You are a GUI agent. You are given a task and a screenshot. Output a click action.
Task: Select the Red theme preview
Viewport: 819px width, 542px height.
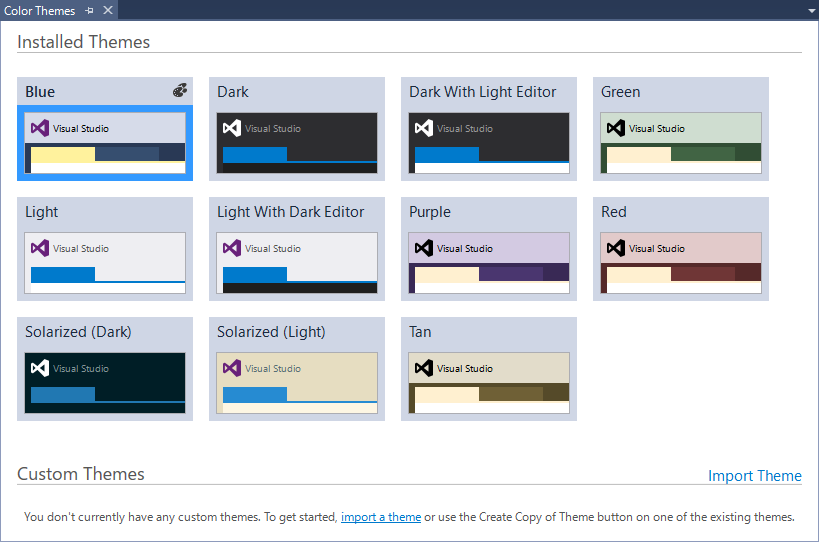681,263
